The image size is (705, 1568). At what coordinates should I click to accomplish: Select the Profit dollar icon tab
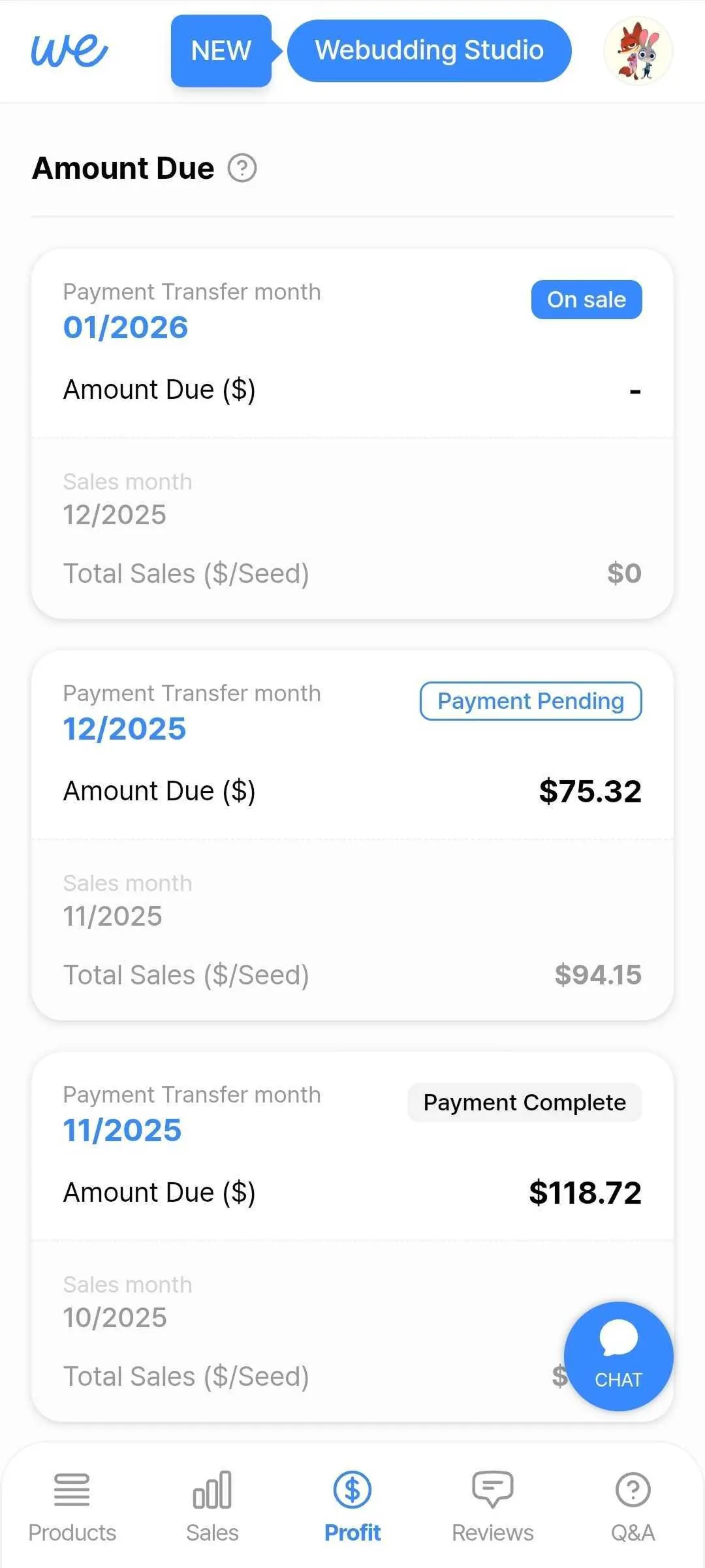click(352, 1490)
